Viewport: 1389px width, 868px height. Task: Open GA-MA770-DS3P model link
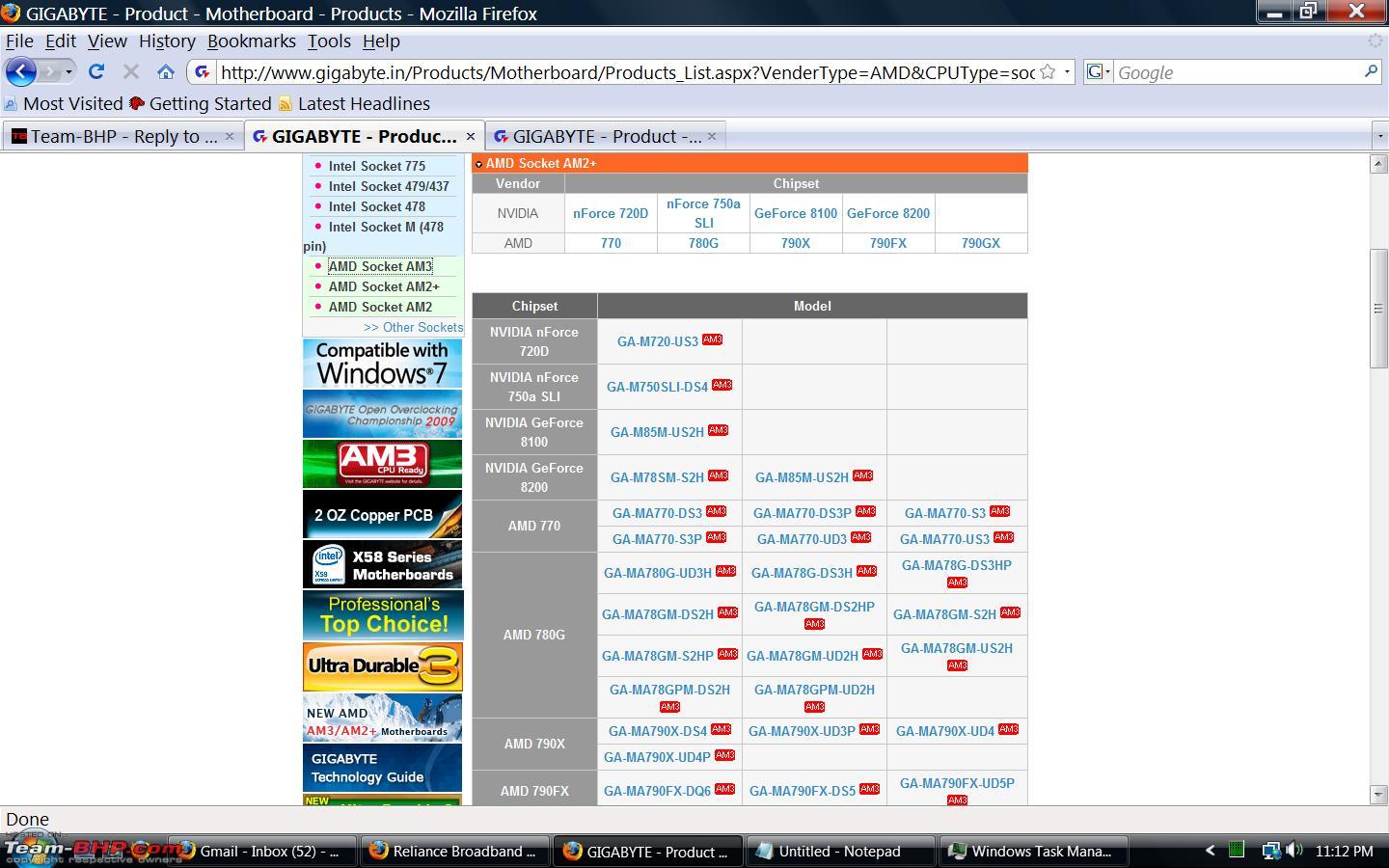(802, 513)
